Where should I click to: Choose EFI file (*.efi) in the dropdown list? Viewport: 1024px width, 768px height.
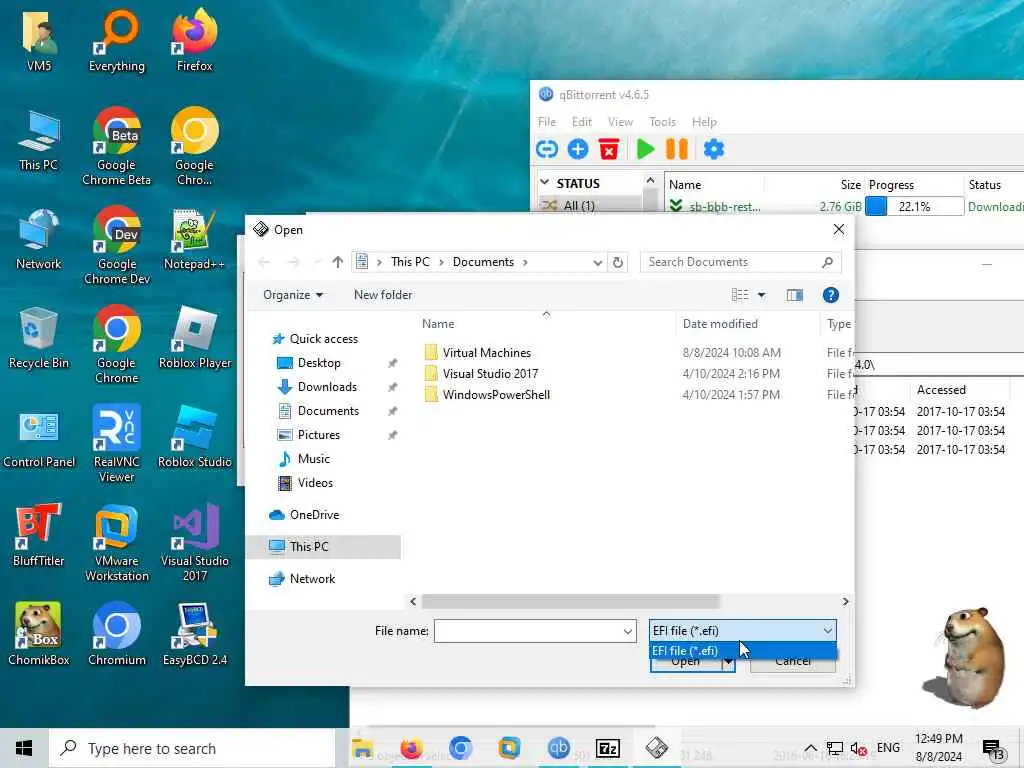coord(743,650)
